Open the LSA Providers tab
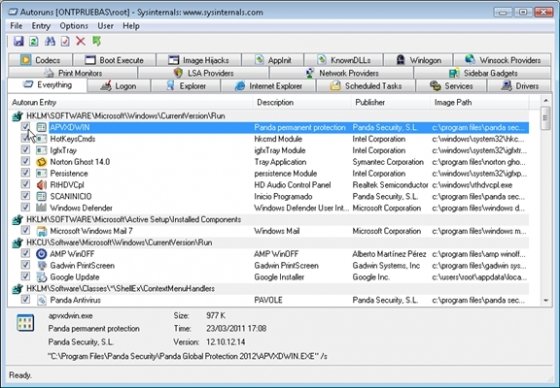560x388 pixels. point(203,73)
